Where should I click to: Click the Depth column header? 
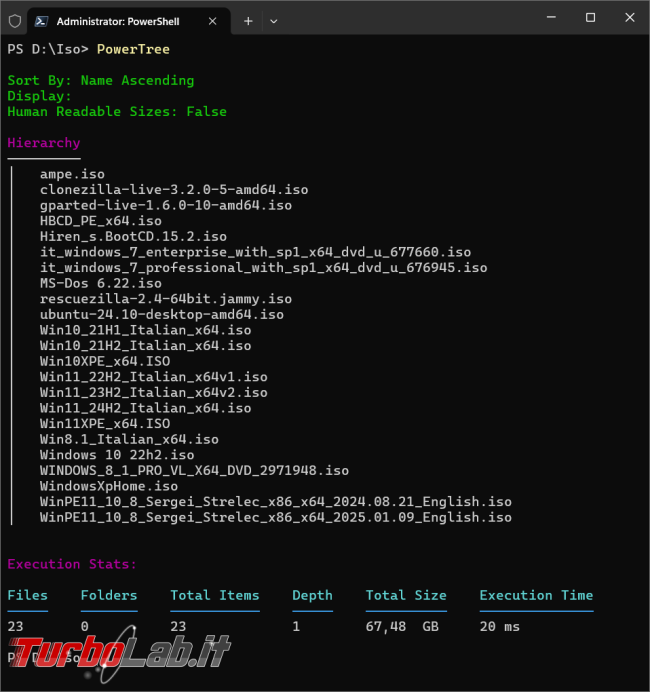(x=312, y=595)
